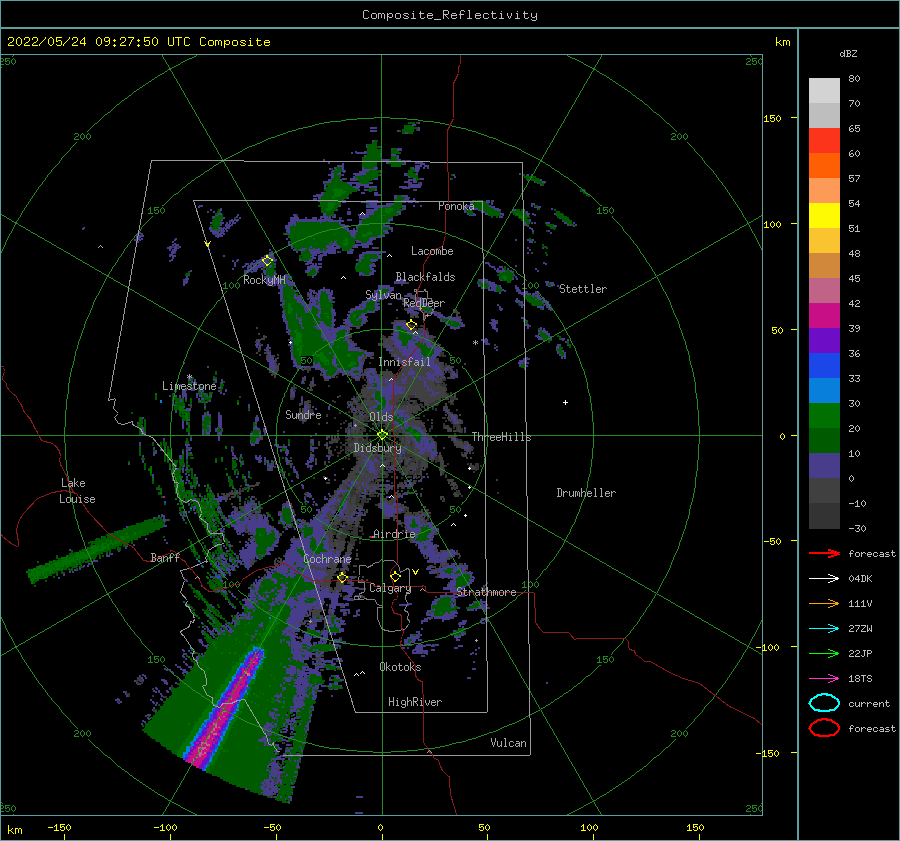This screenshot has height=841, width=900.
Task: Click the yellow radar site marker at Olds
Action: (382, 435)
